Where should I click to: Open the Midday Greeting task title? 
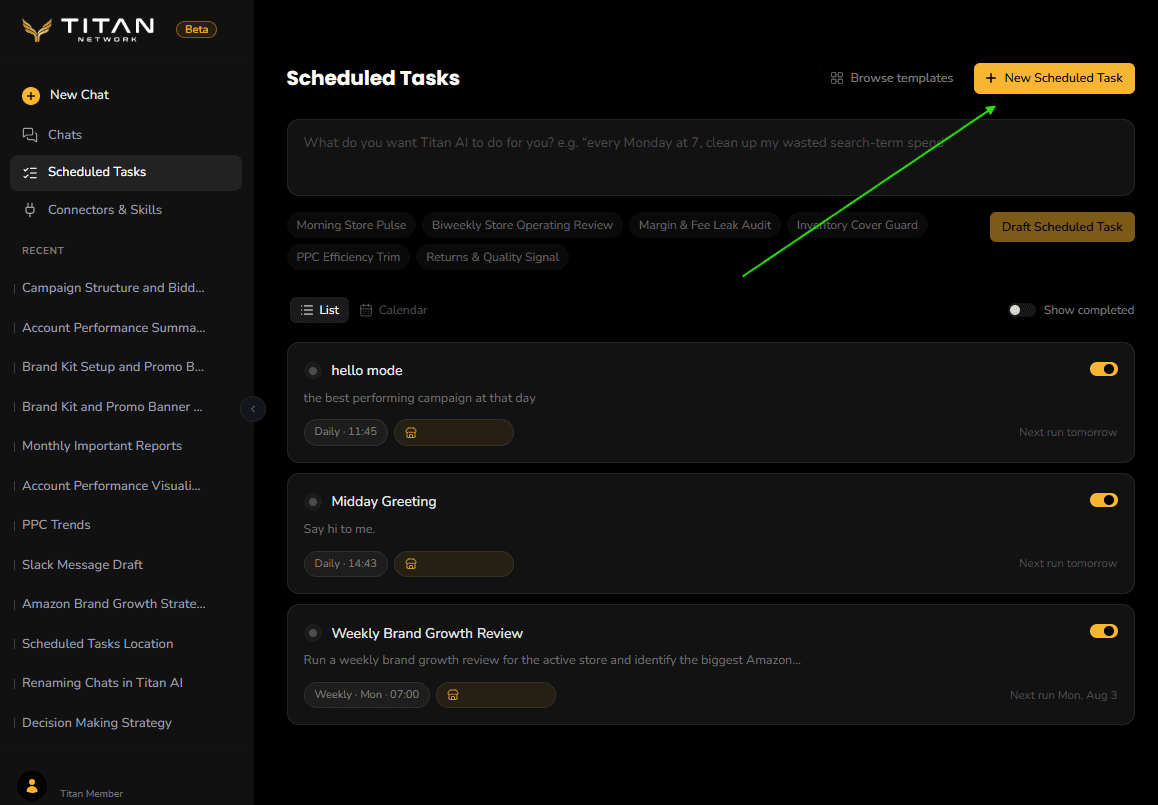[x=383, y=502]
